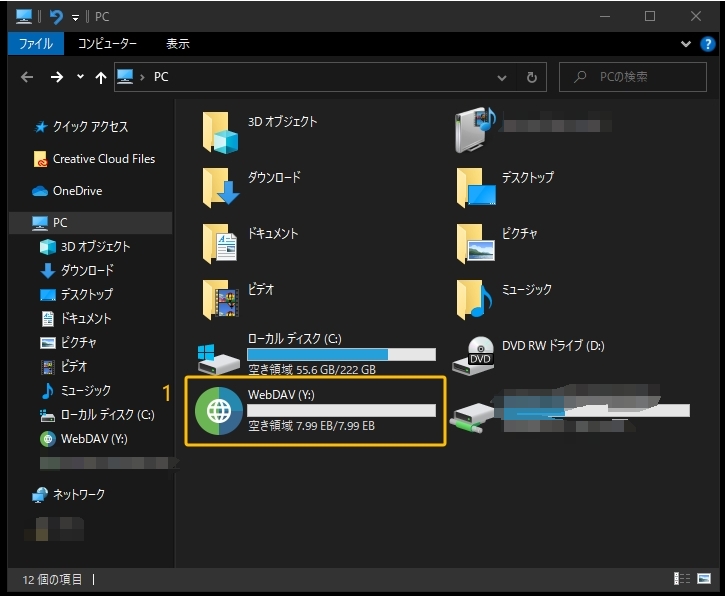This screenshot has height=596, width=725.
Task: Select Creative Cloud Files in sidebar
Action: [94, 159]
